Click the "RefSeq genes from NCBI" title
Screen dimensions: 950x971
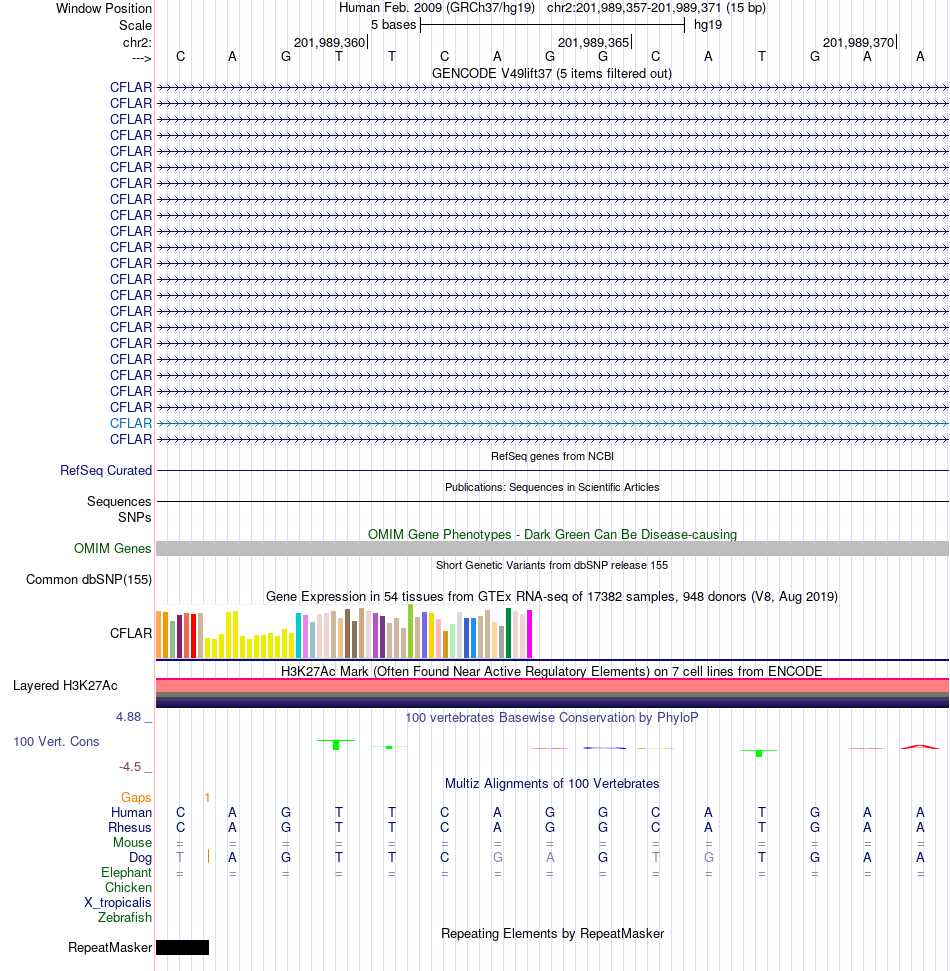pyautogui.click(x=552, y=456)
